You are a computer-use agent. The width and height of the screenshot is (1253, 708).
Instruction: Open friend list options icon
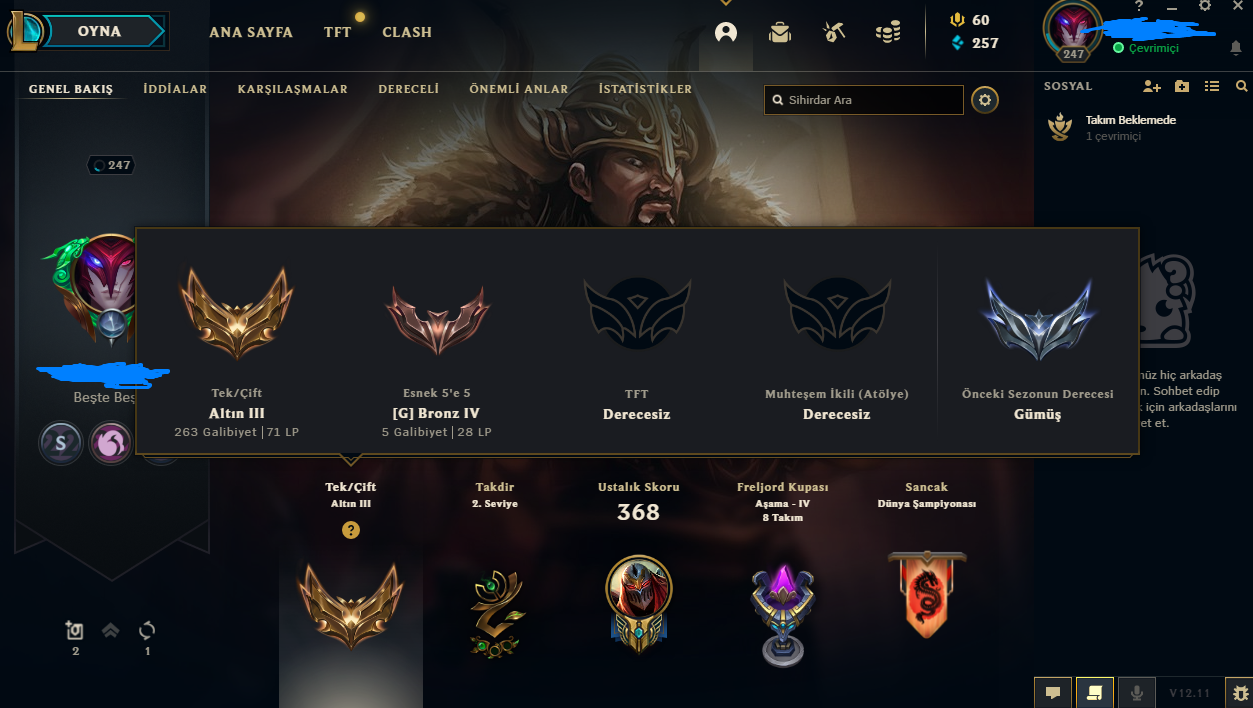pyautogui.click(x=1212, y=87)
